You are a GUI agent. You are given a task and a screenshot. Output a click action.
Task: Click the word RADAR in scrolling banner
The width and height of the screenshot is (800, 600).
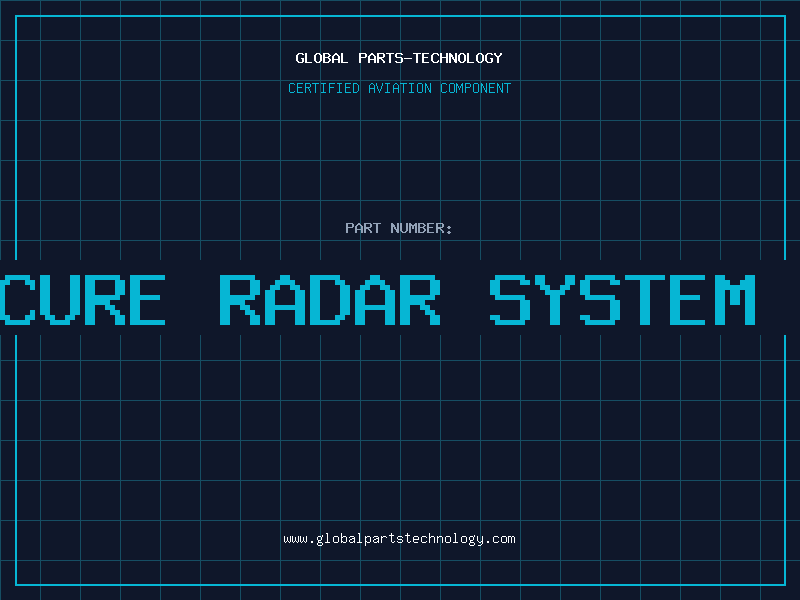click(x=330, y=299)
